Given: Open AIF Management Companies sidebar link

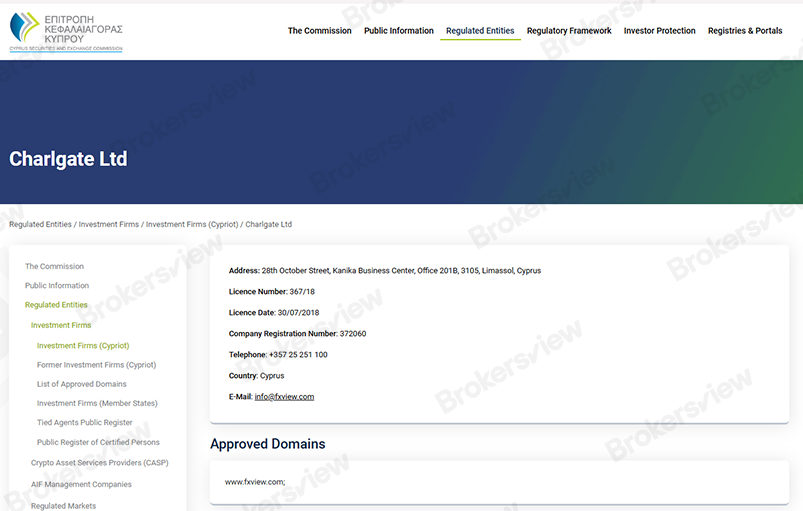Looking at the screenshot, I should tap(81, 484).
